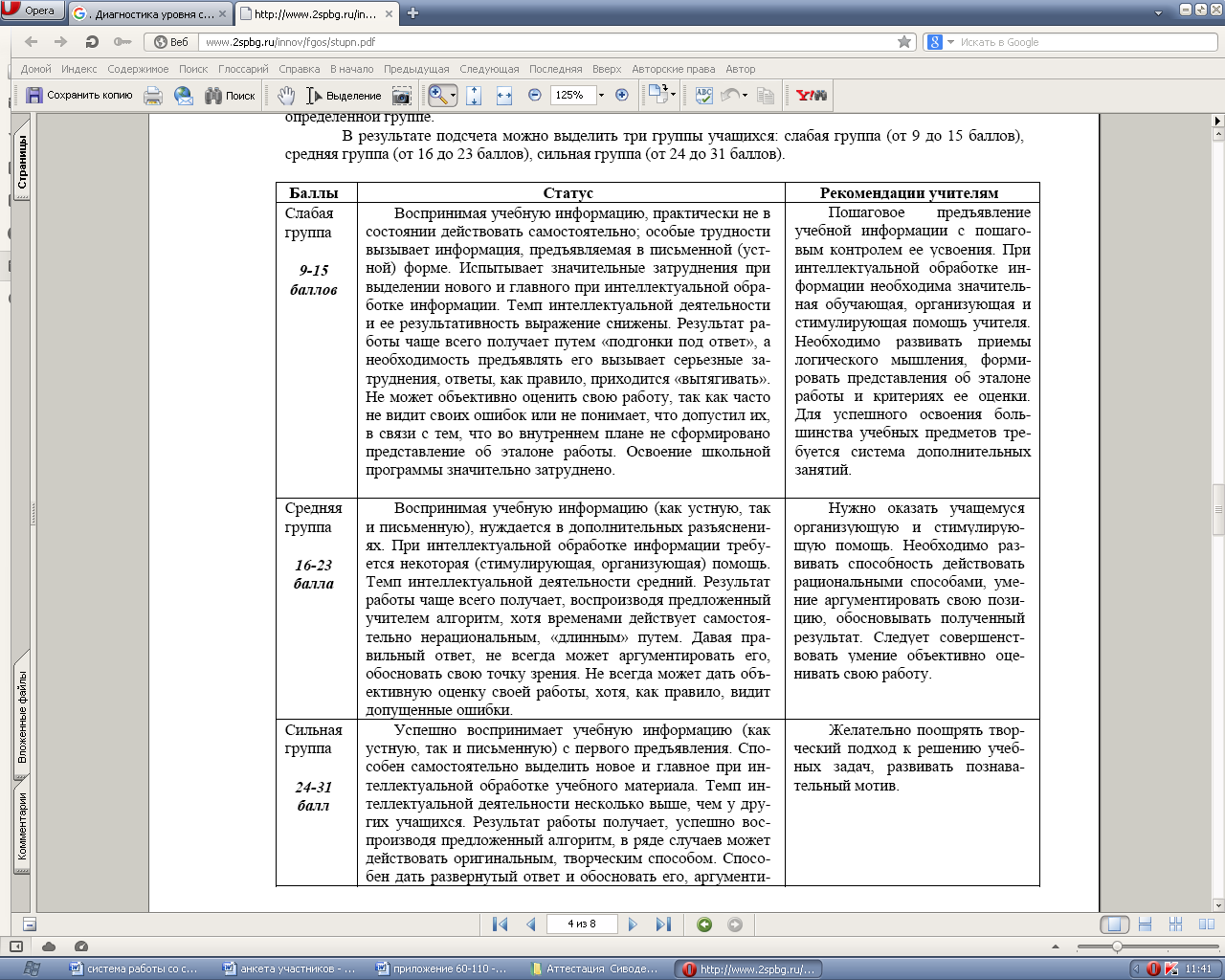Click the page number field

click(581, 924)
